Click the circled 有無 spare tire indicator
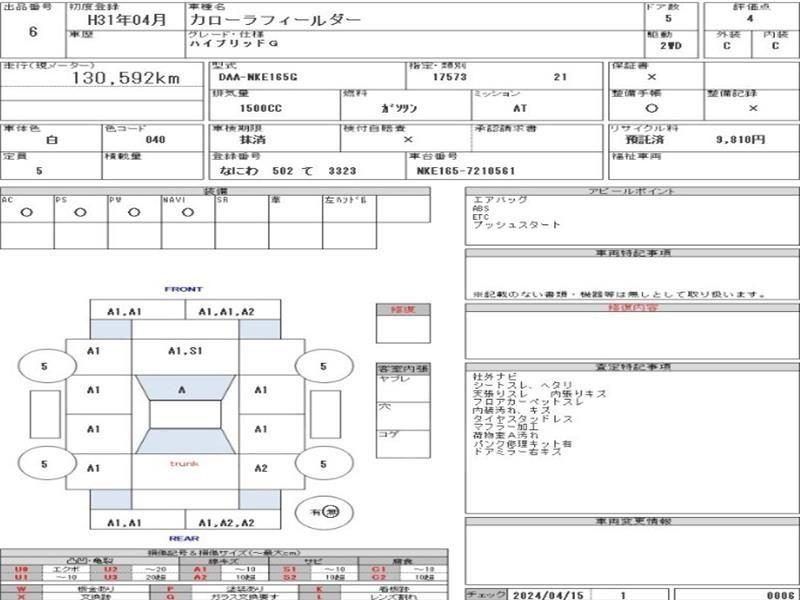800x600 pixels. pyautogui.click(x=324, y=512)
